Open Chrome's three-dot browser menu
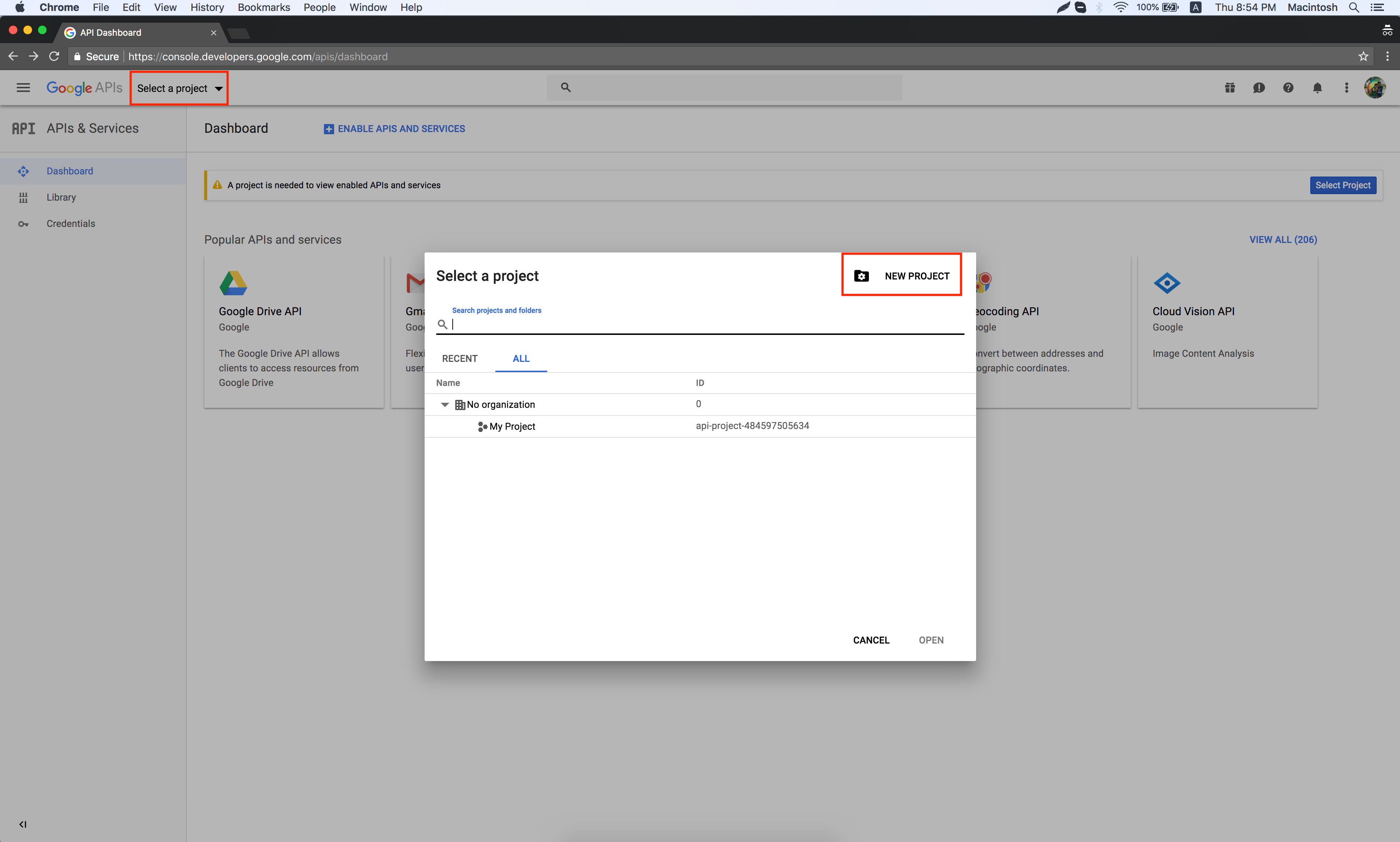Viewport: 1400px width, 842px height. [1388, 56]
